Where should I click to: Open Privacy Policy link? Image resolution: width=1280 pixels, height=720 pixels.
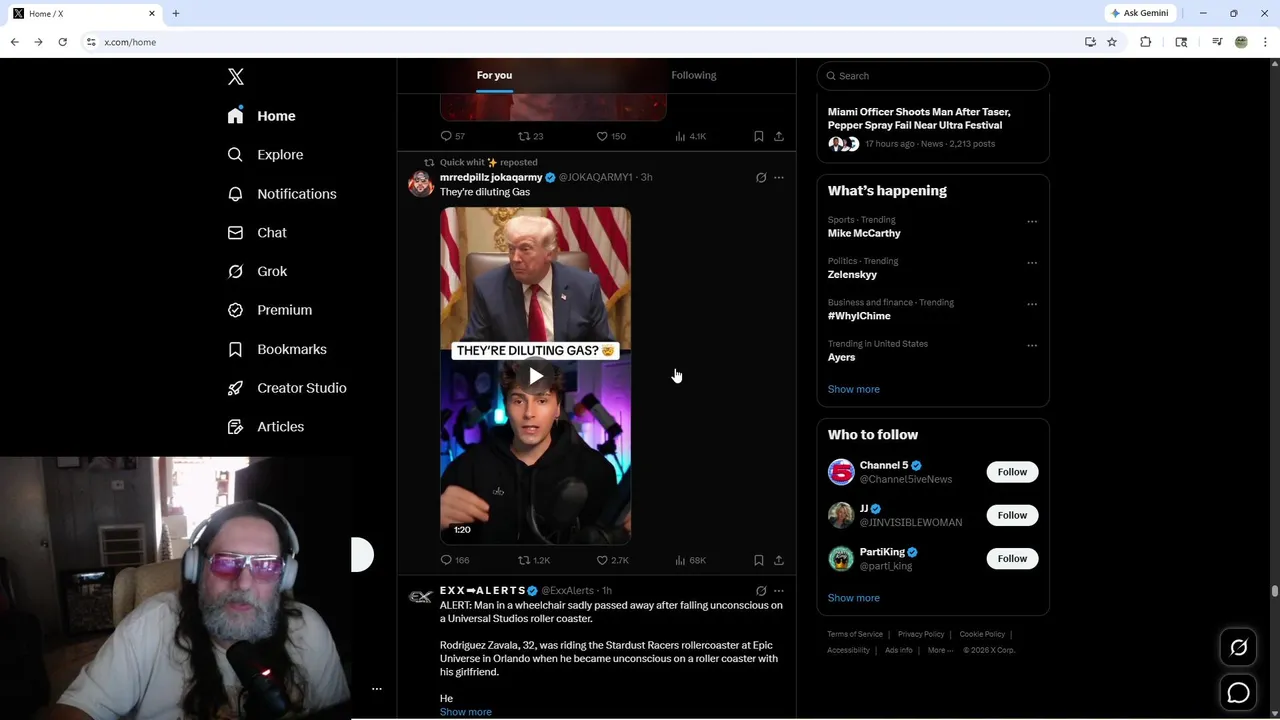tap(921, 634)
